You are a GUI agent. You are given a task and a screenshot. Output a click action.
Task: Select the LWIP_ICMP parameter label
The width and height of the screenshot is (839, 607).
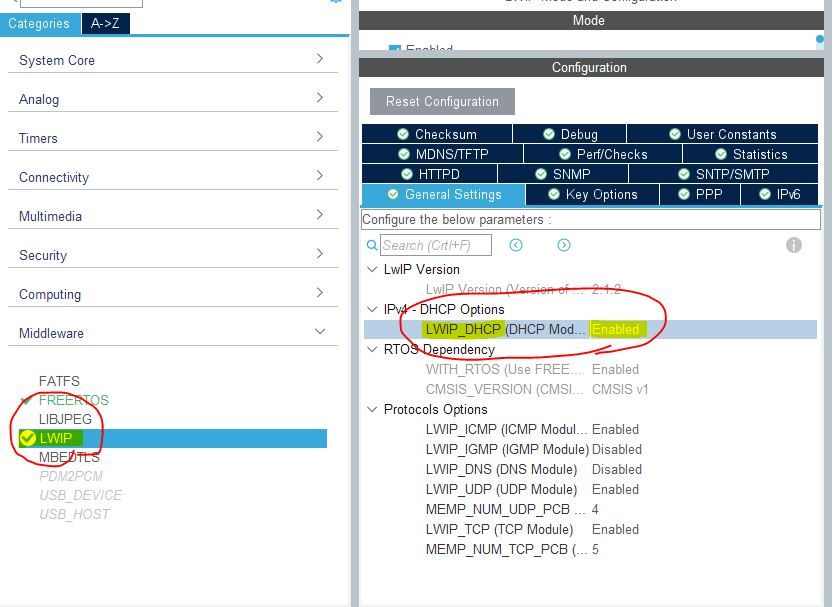click(506, 429)
